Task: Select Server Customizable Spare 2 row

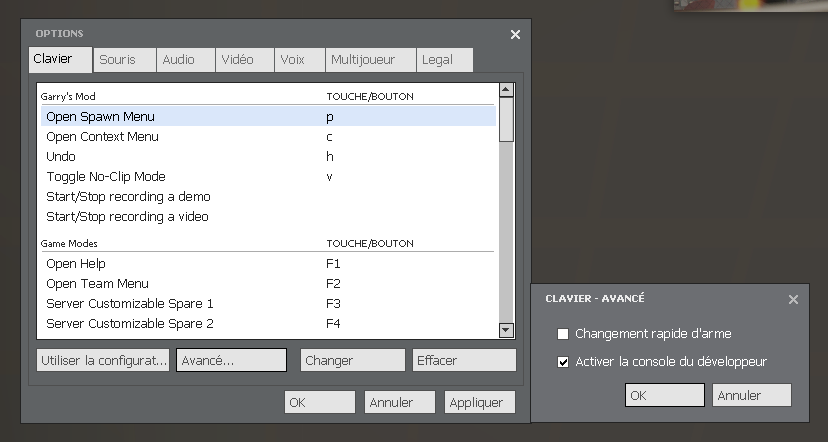Action: [268, 324]
